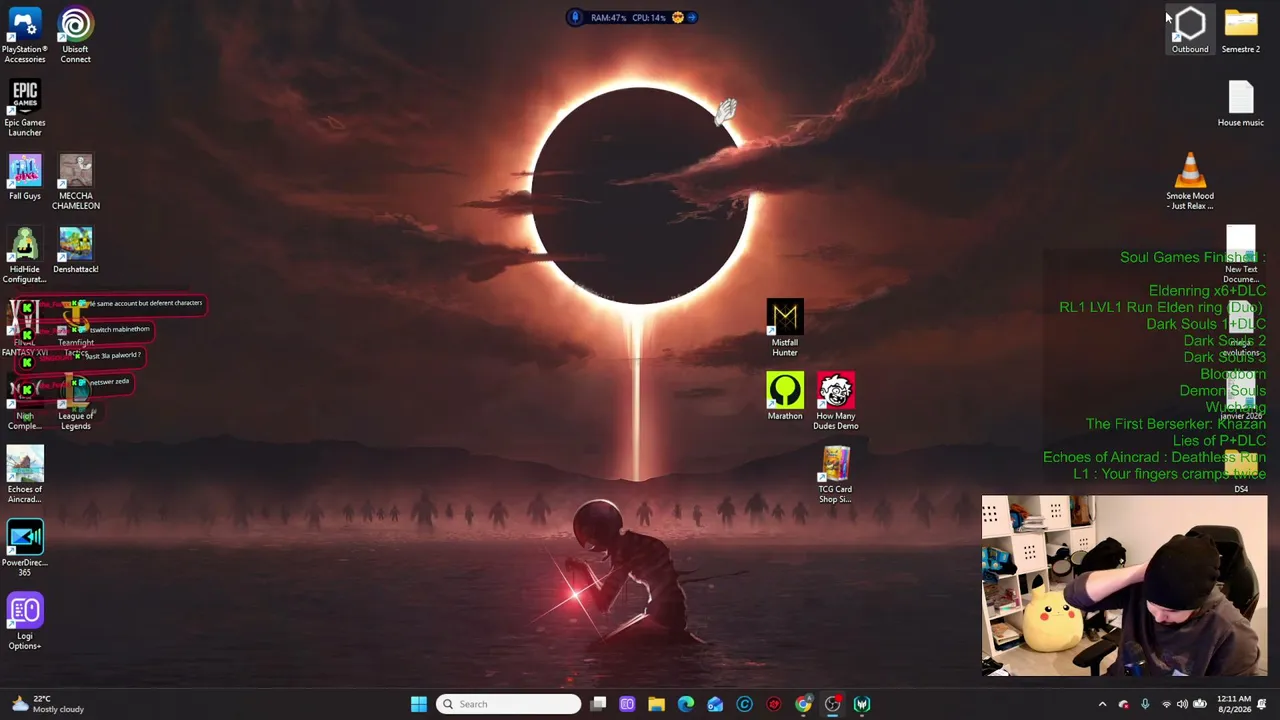The width and height of the screenshot is (1280, 720).
Task: Select the How Many Dudes Demo icon
Action: tap(836, 401)
